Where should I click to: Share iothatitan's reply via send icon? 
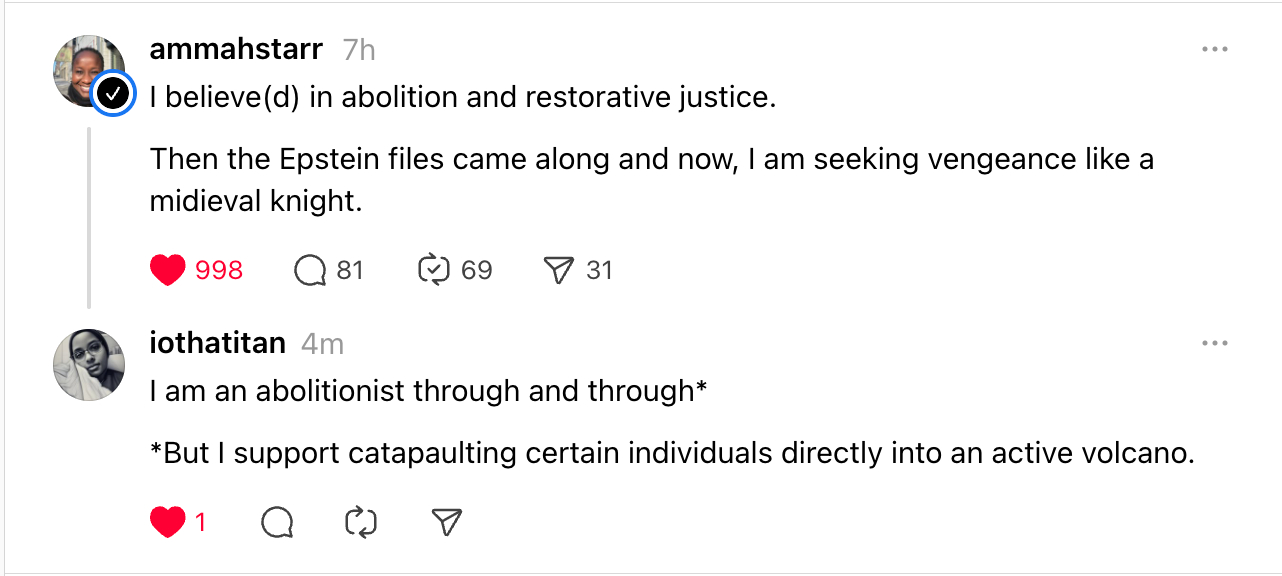[x=446, y=522]
